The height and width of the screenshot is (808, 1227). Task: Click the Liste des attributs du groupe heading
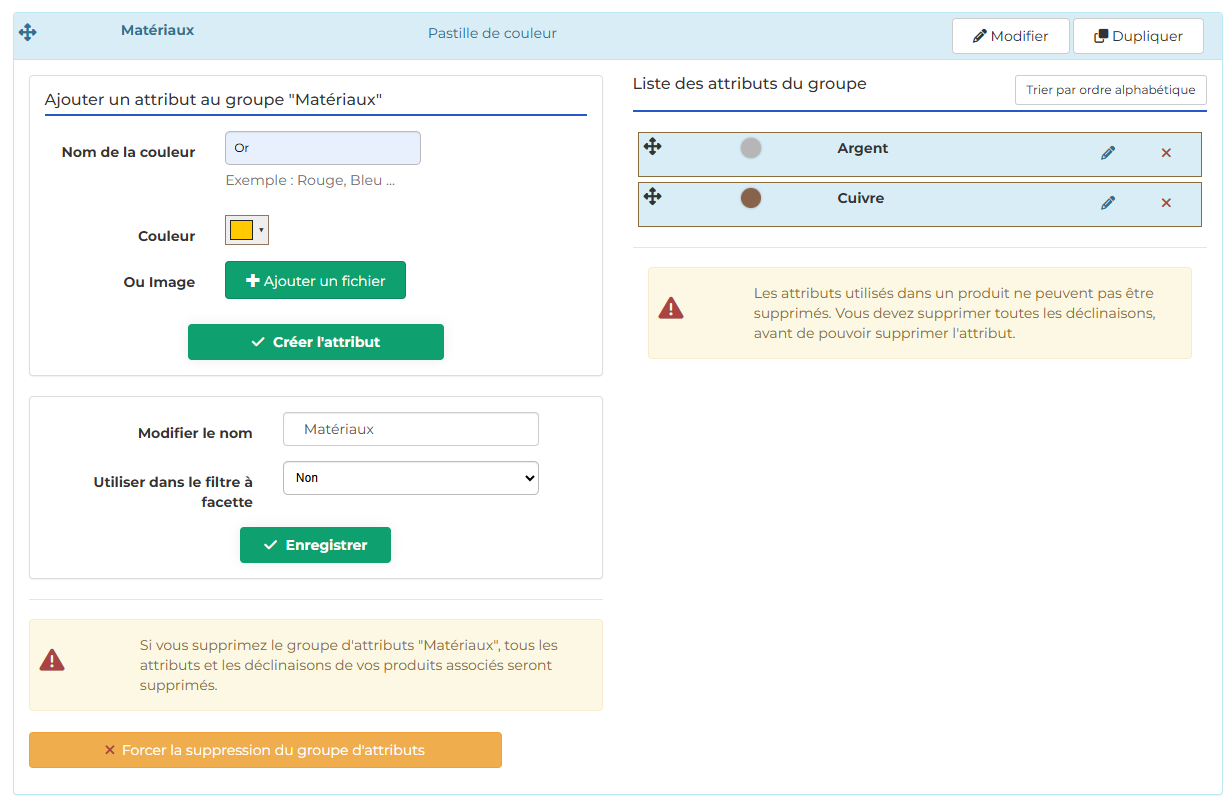750,84
